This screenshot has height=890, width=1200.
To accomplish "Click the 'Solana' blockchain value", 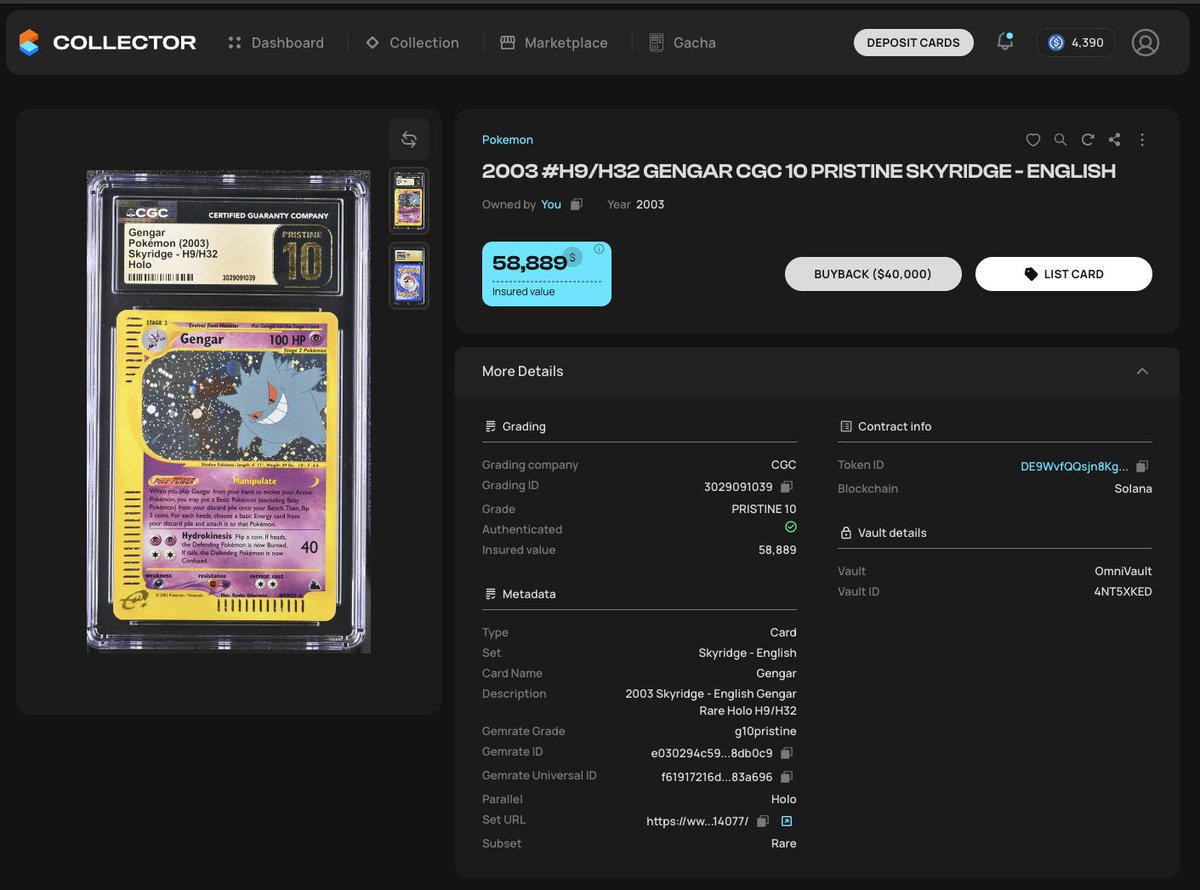I will pos(1133,489).
